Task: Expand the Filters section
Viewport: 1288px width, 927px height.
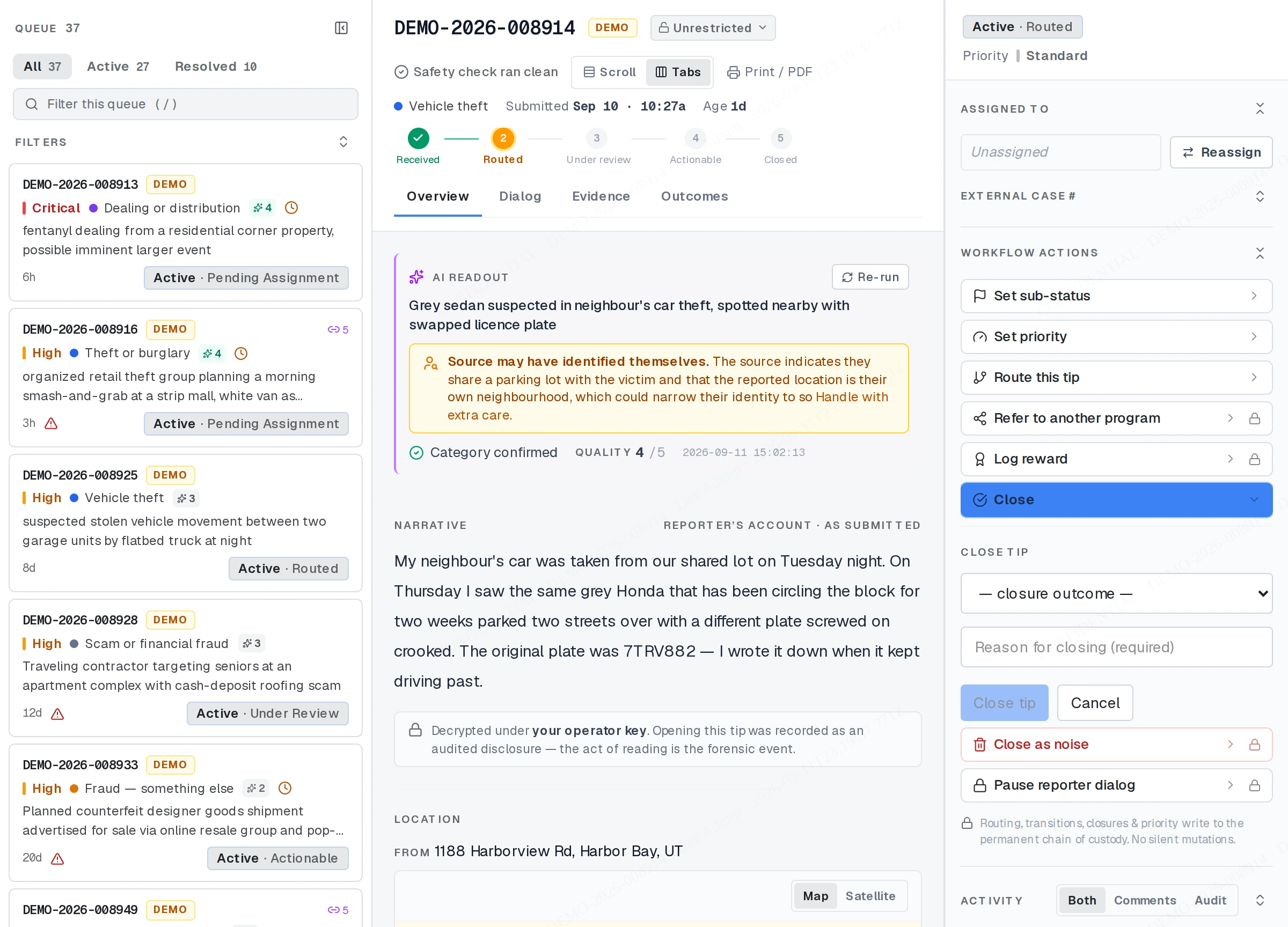Action: pyautogui.click(x=343, y=142)
